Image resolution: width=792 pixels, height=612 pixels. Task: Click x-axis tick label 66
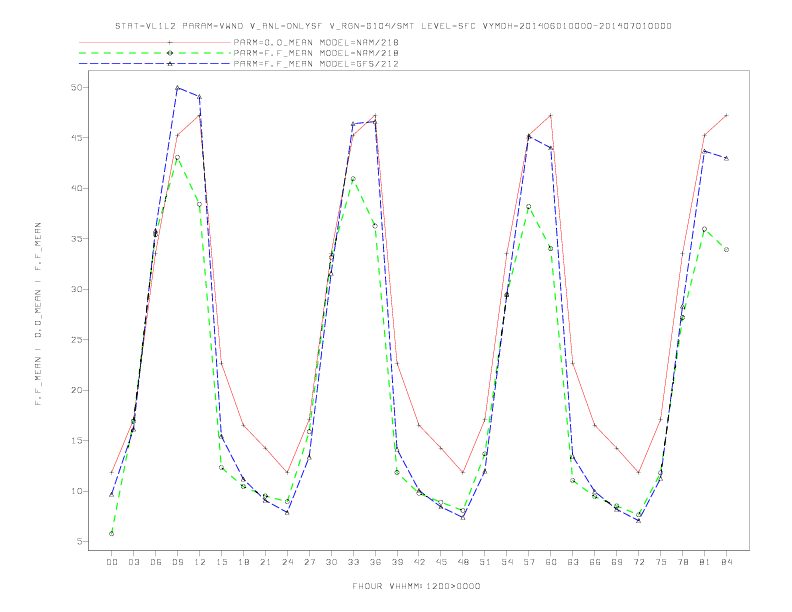coord(595,562)
